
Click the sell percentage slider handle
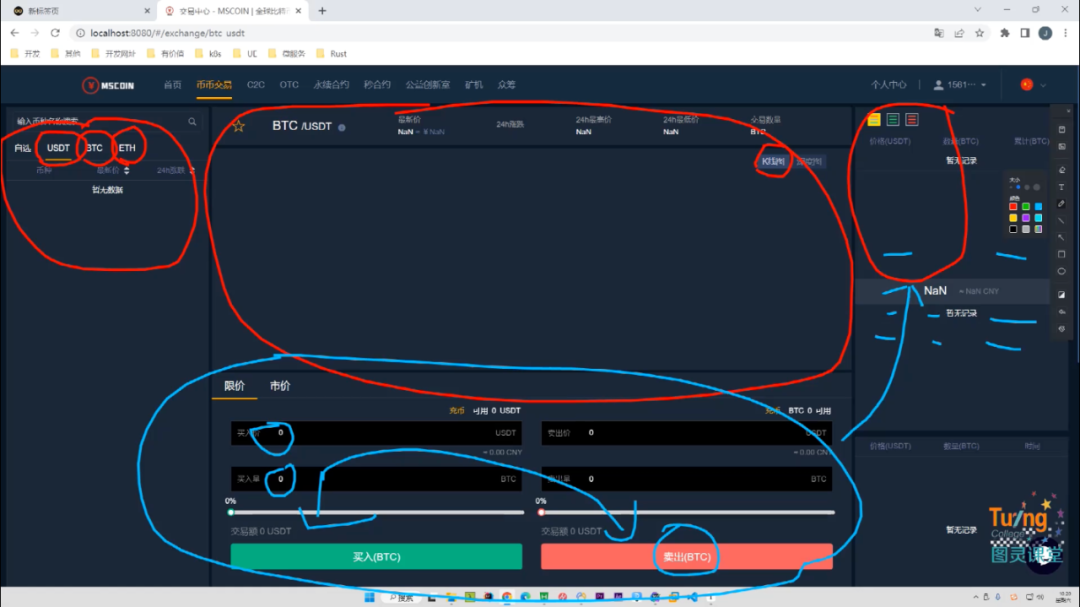pos(541,513)
